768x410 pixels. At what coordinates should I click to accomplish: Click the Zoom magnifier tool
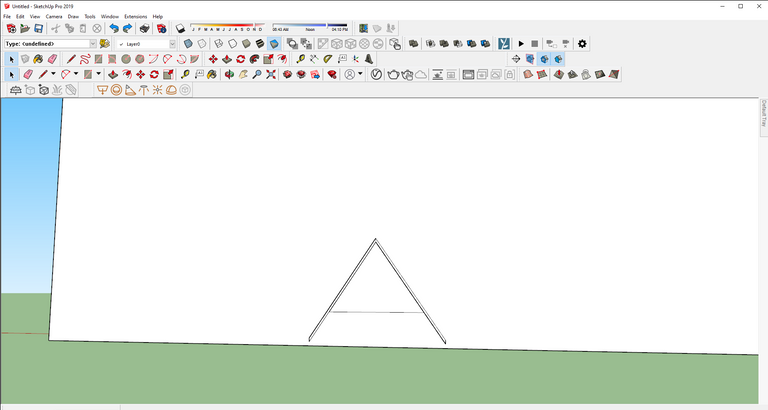point(257,74)
